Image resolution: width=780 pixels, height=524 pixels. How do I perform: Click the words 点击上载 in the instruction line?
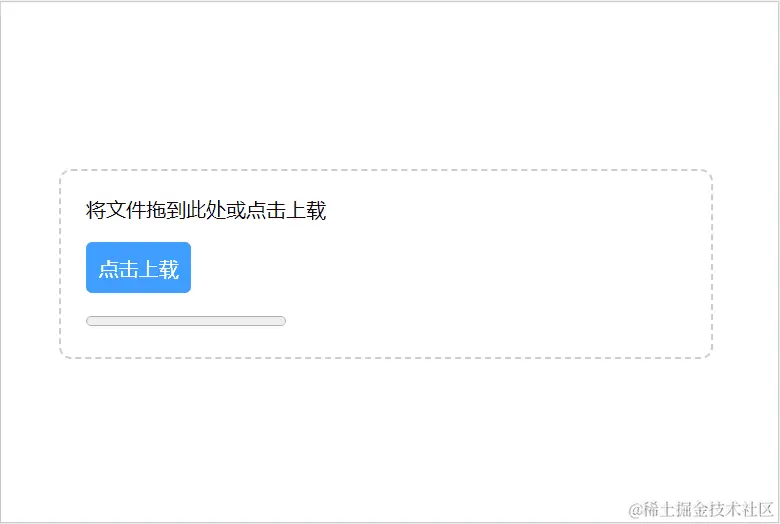click(287, 210)
